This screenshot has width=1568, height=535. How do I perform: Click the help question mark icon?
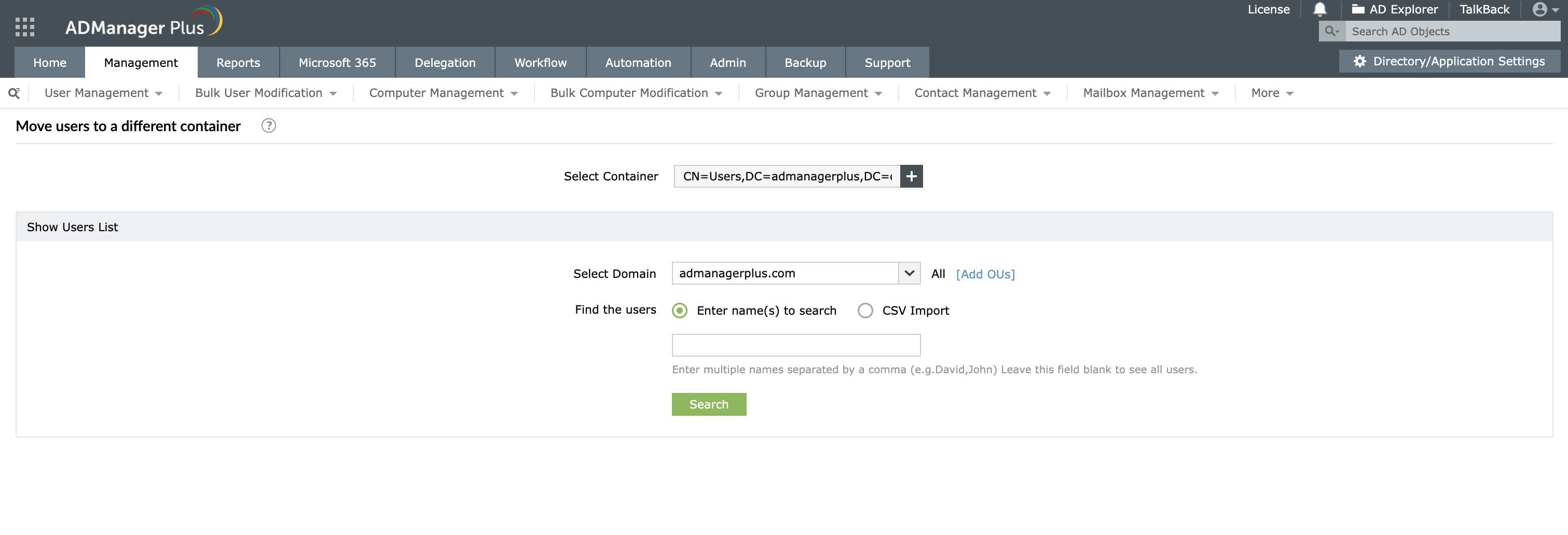(x=268, y=125)
